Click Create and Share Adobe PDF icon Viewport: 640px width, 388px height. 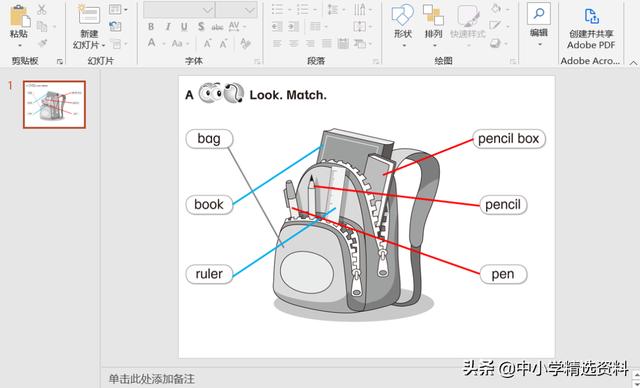[x=591, y=16]
